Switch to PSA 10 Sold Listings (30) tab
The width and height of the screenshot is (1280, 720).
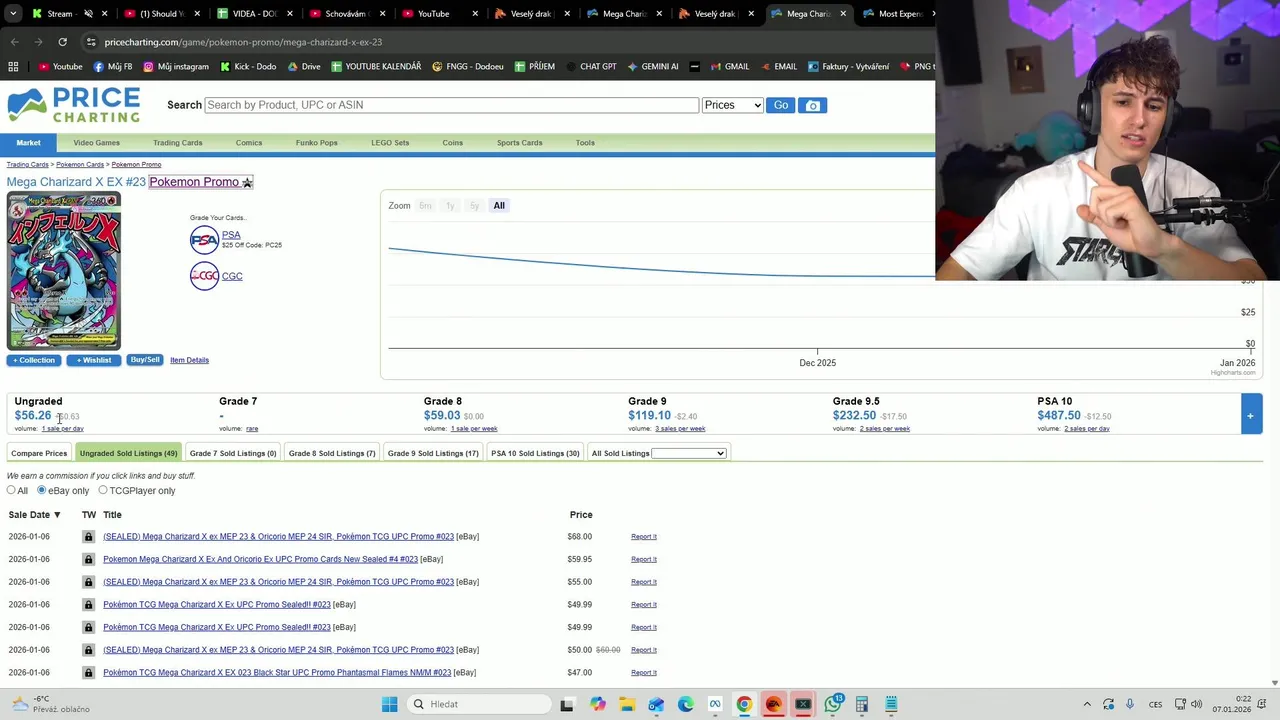[x=535, y=453]
